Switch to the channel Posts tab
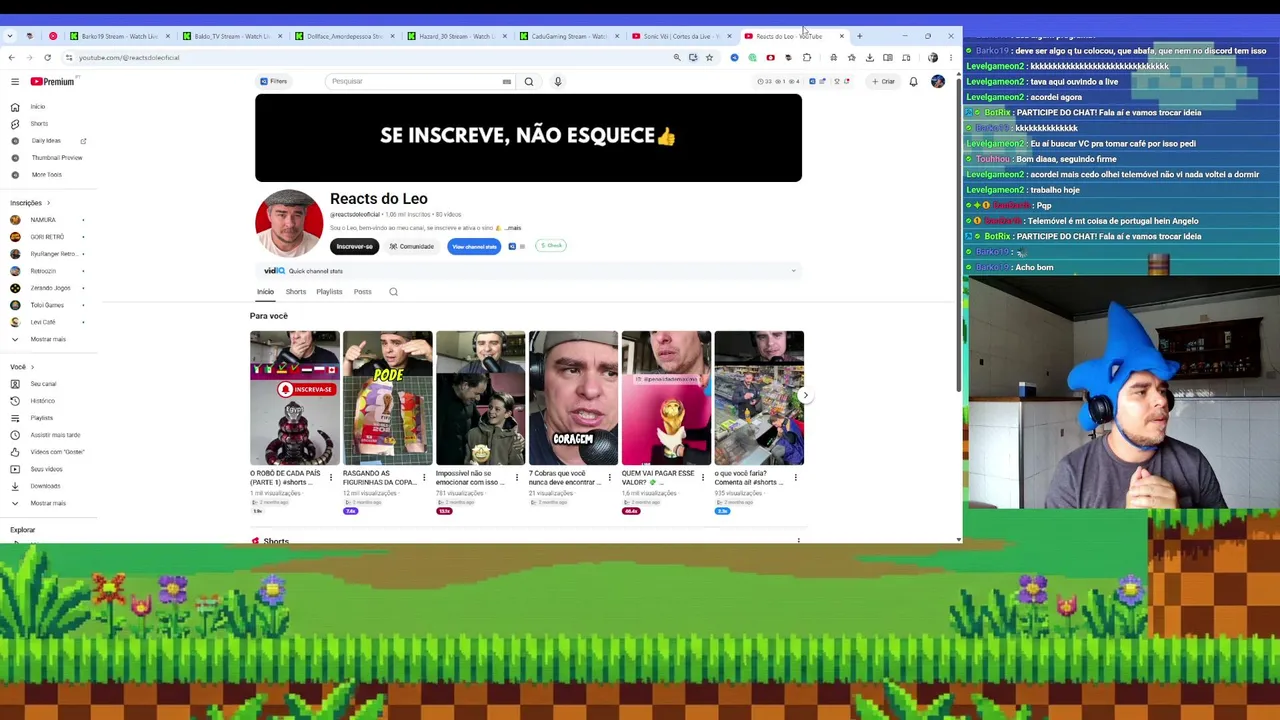 click(x=362, y=292)
